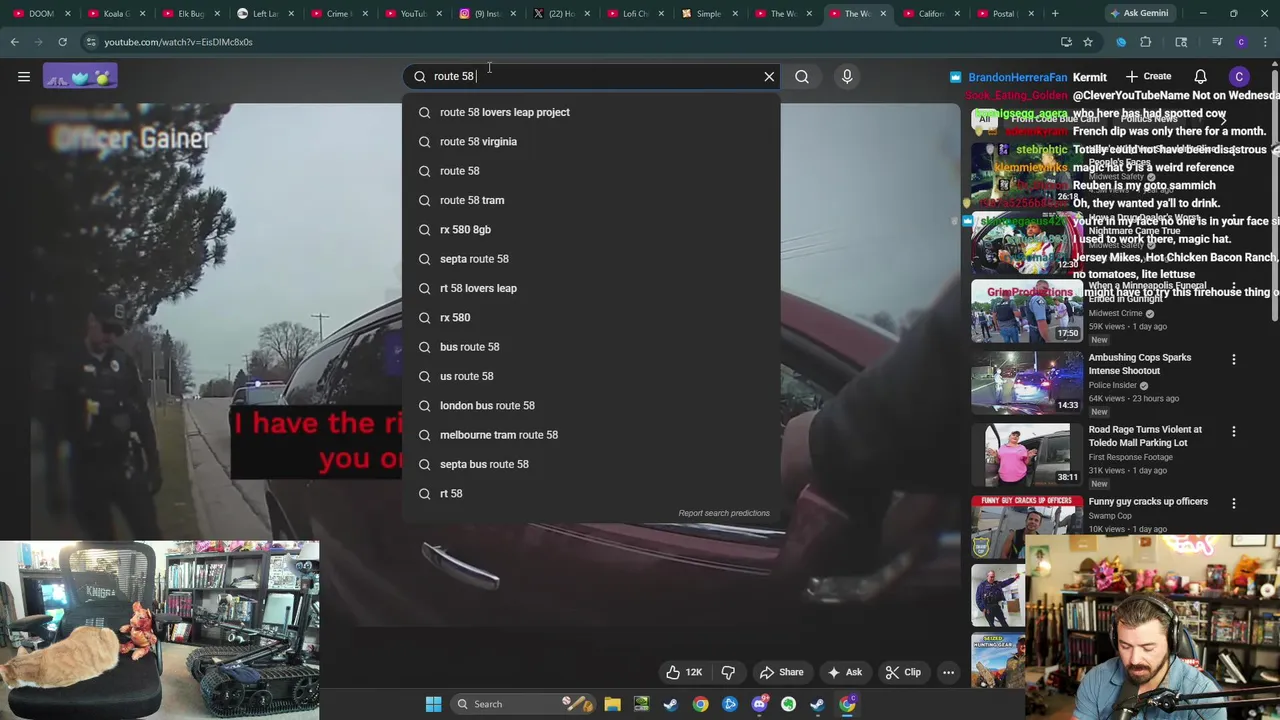Select suggestion 'route 58 tram'

pyautogui.click(x=591, y=200)
